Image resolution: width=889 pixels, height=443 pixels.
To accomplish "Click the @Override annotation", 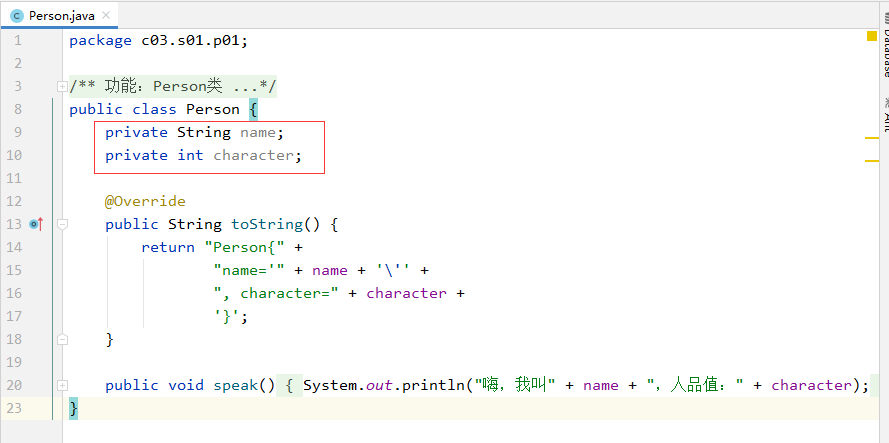I will [145, 201].
